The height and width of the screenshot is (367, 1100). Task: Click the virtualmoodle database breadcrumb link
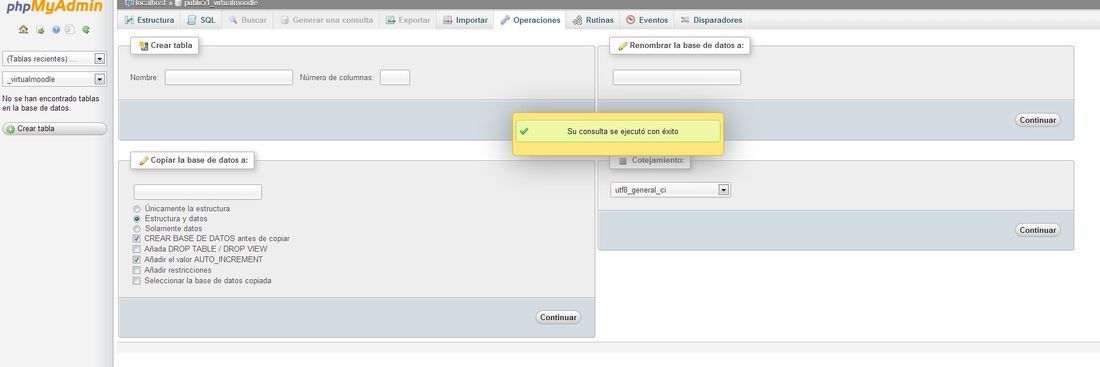pos(220,4)
